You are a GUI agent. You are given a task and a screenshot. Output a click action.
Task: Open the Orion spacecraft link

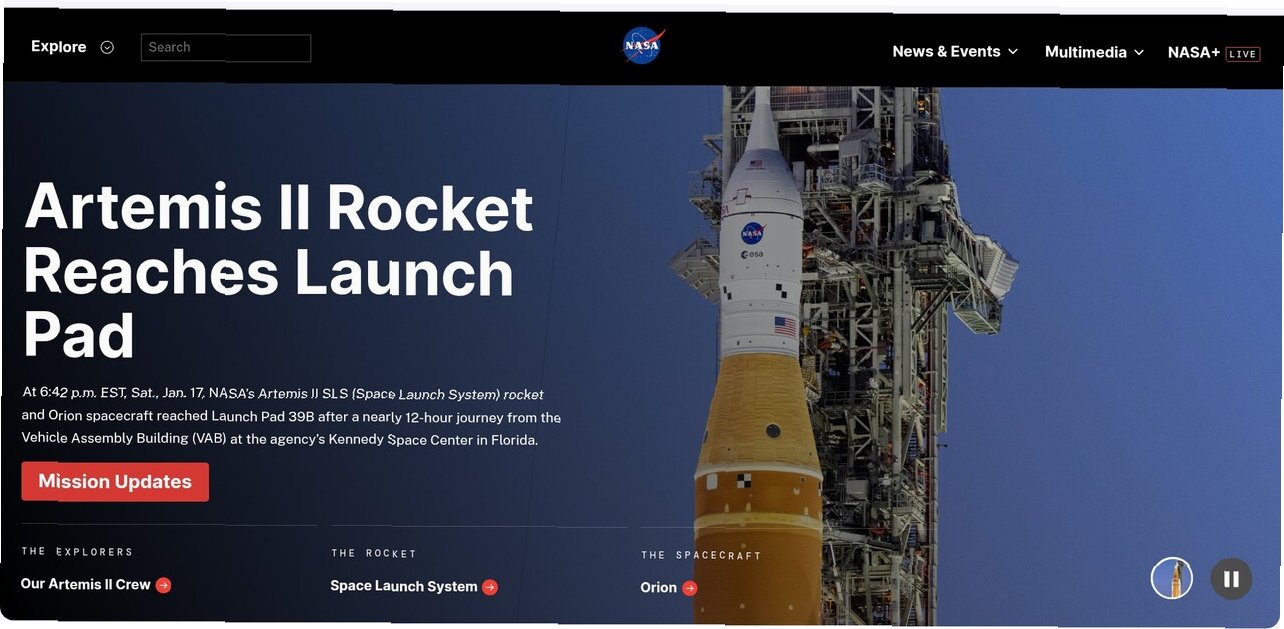tap(669, 588)
